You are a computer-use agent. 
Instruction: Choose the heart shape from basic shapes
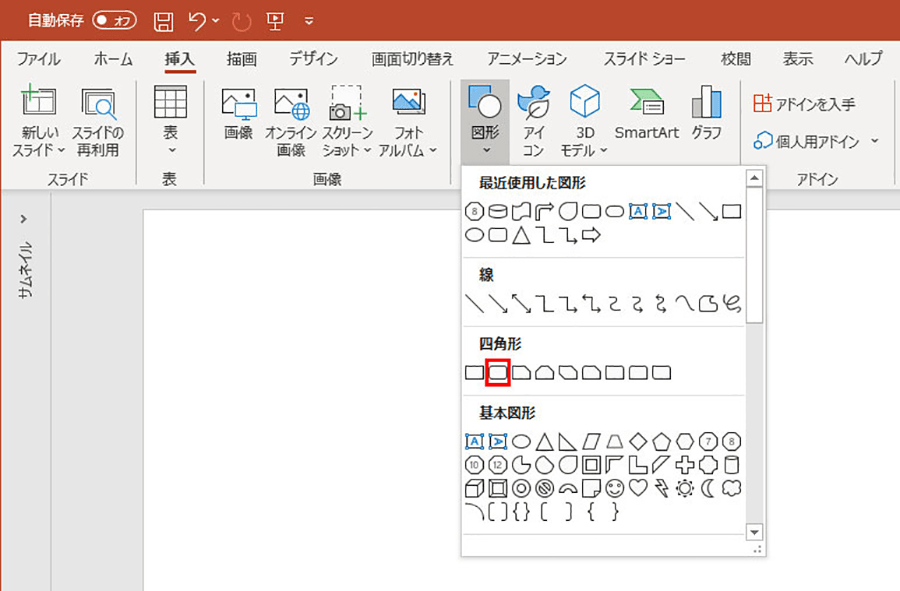pos(638,489)
